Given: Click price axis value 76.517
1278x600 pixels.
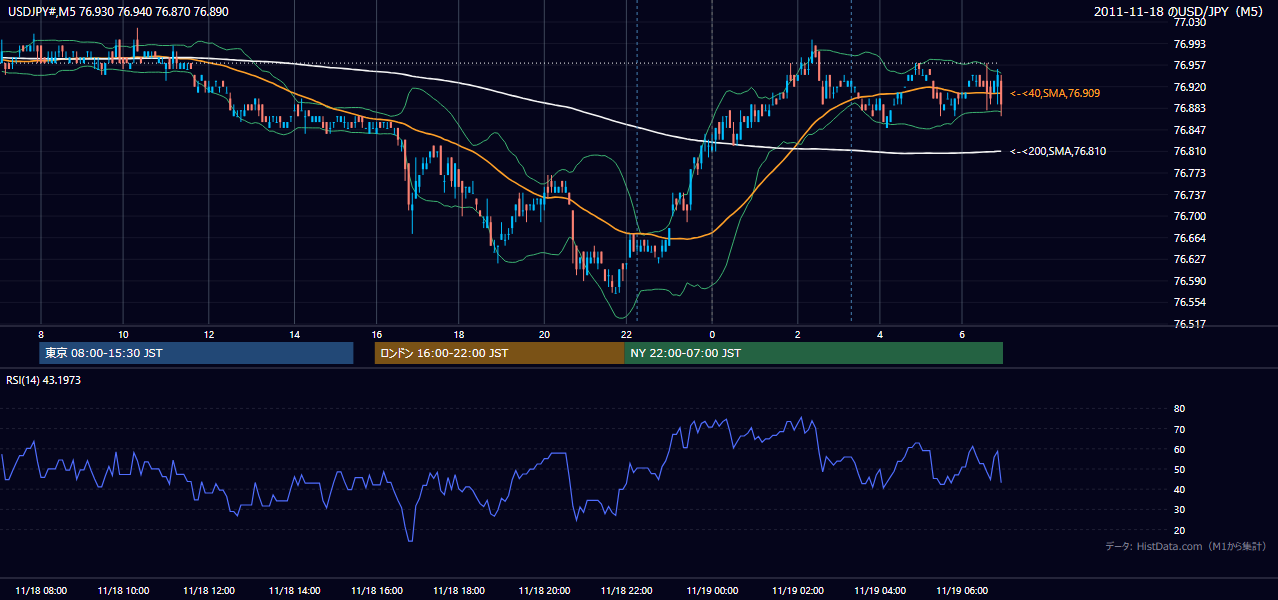Looking at the screenshot, I should coord(1189,324).
